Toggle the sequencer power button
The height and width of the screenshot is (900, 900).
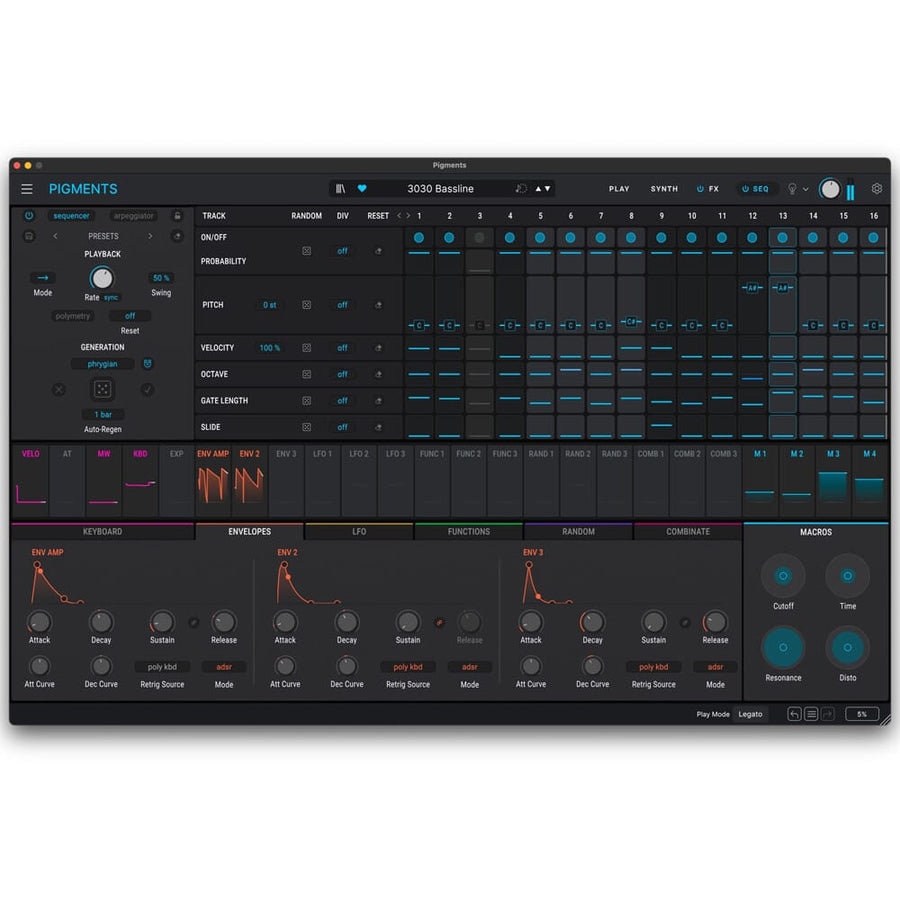[29, 216]
